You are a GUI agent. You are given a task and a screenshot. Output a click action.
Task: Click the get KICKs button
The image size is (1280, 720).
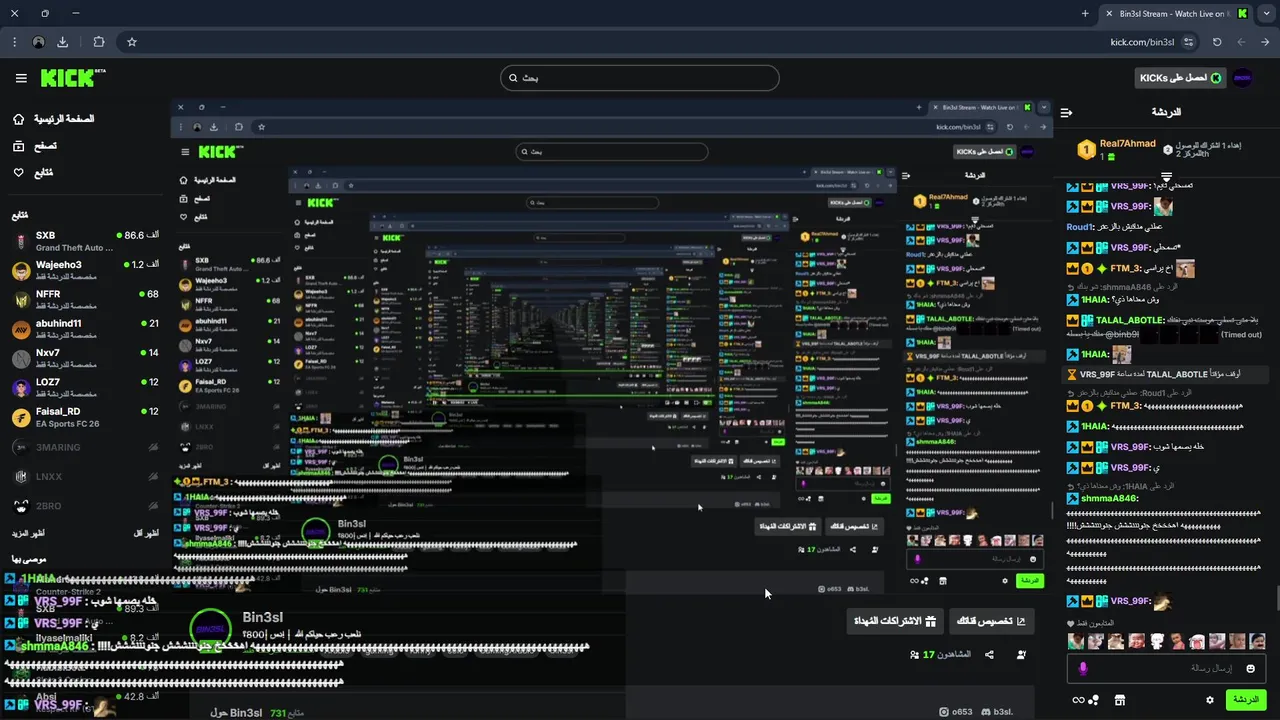click(1180, 78)
